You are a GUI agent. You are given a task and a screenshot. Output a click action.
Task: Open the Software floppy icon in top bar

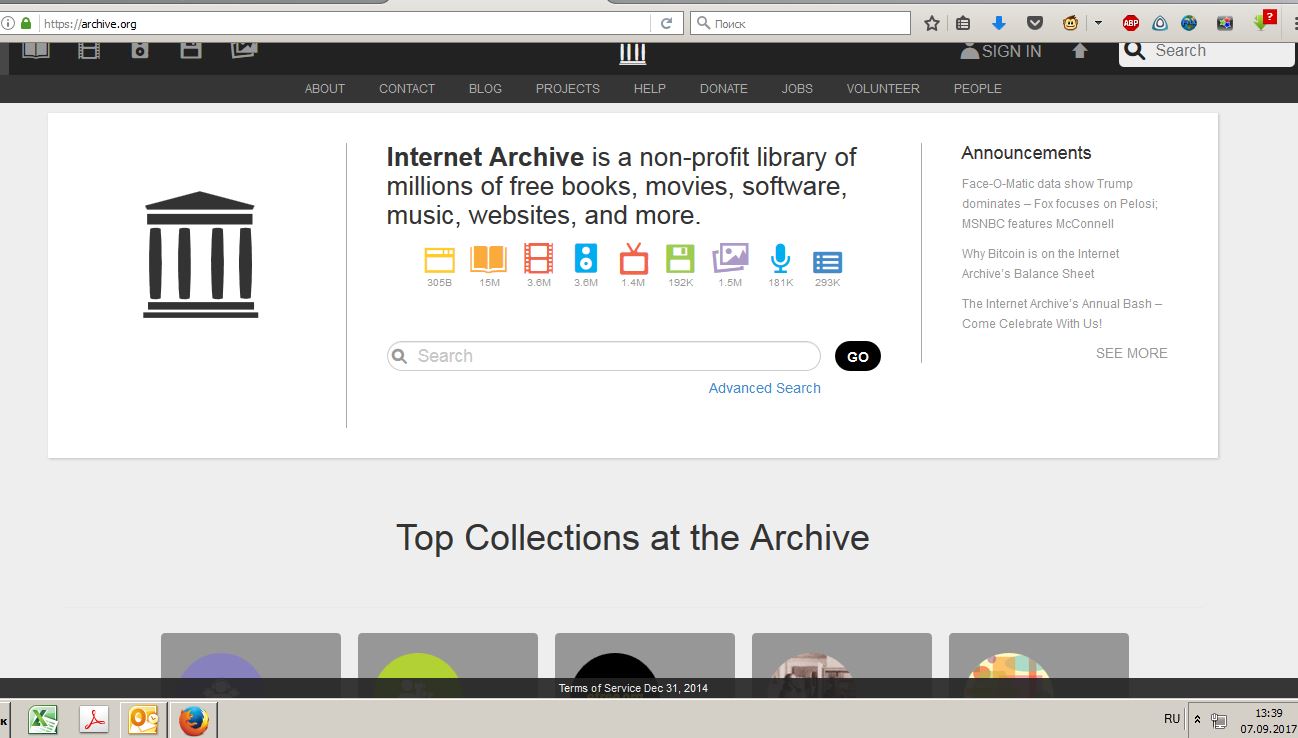coord(191,49)
